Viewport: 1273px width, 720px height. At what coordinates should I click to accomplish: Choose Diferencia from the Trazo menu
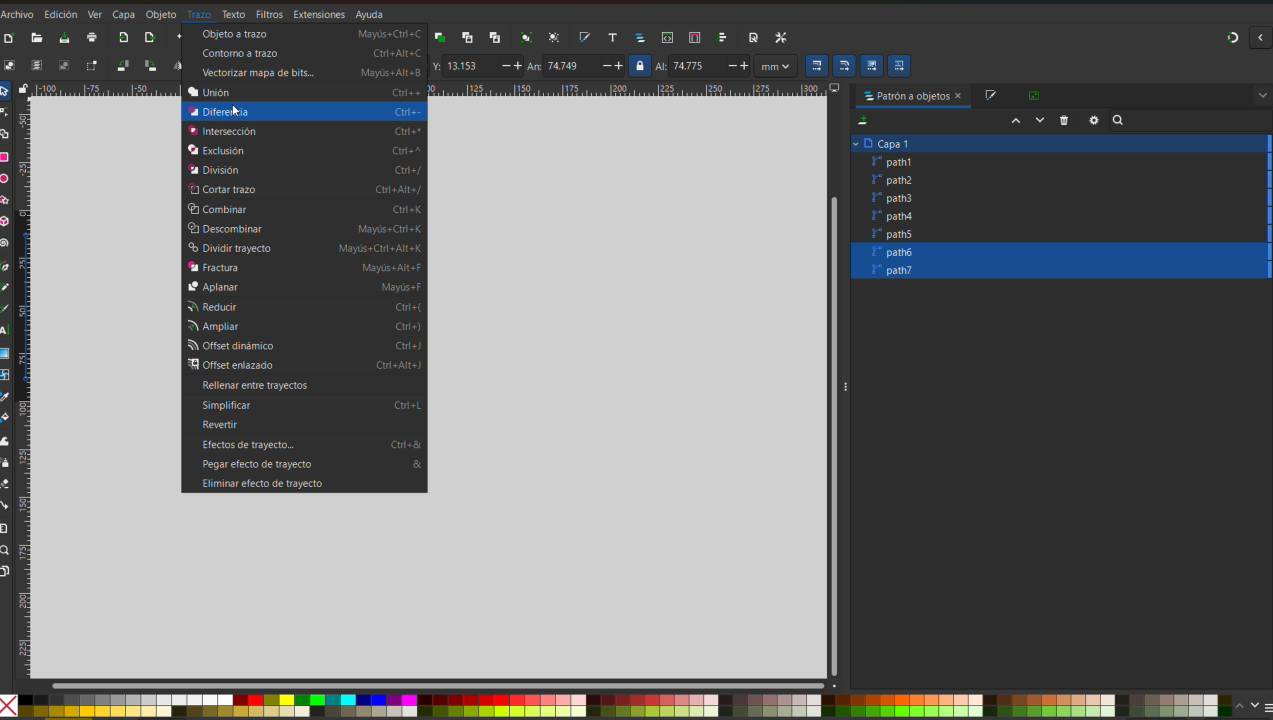pyautogui.click(x=304, y=112)
